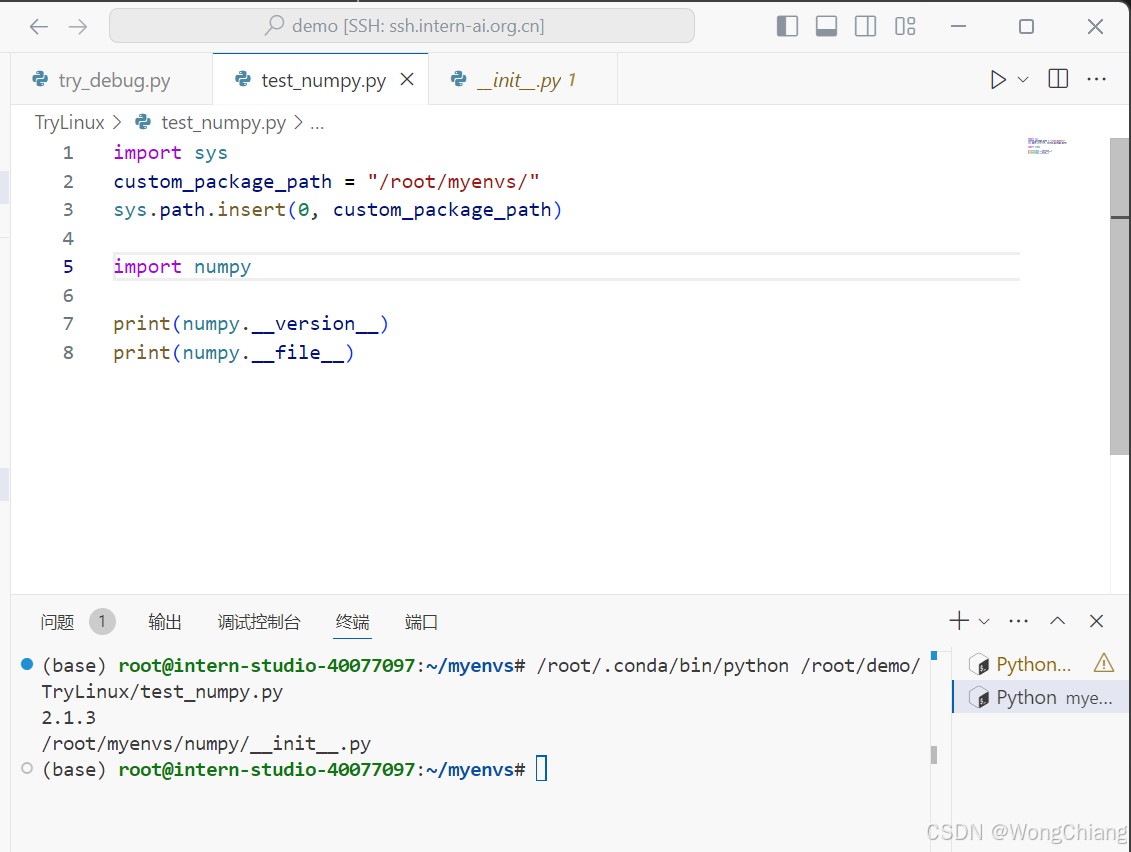Open the editor more actions menu
The height and width of the screenshot is (852, 1131).
pyautogui.click(x=1096, y=79)
